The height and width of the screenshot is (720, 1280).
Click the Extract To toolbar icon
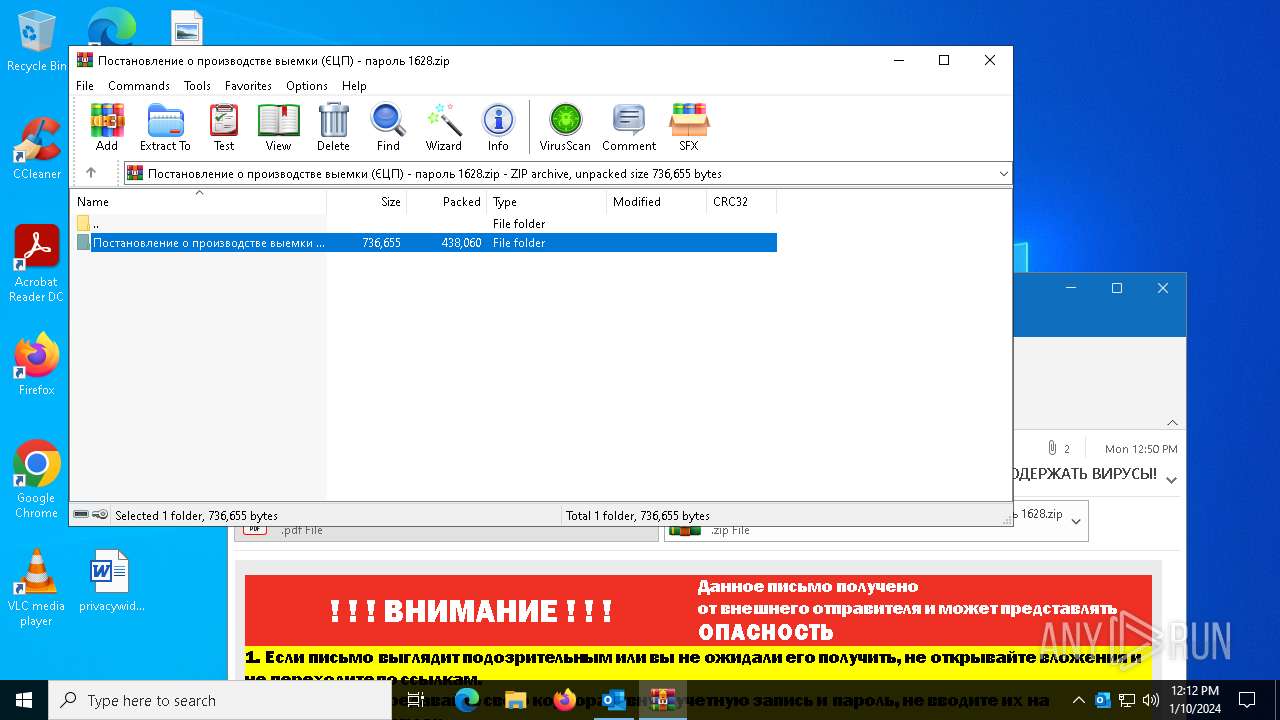[165, 127]
